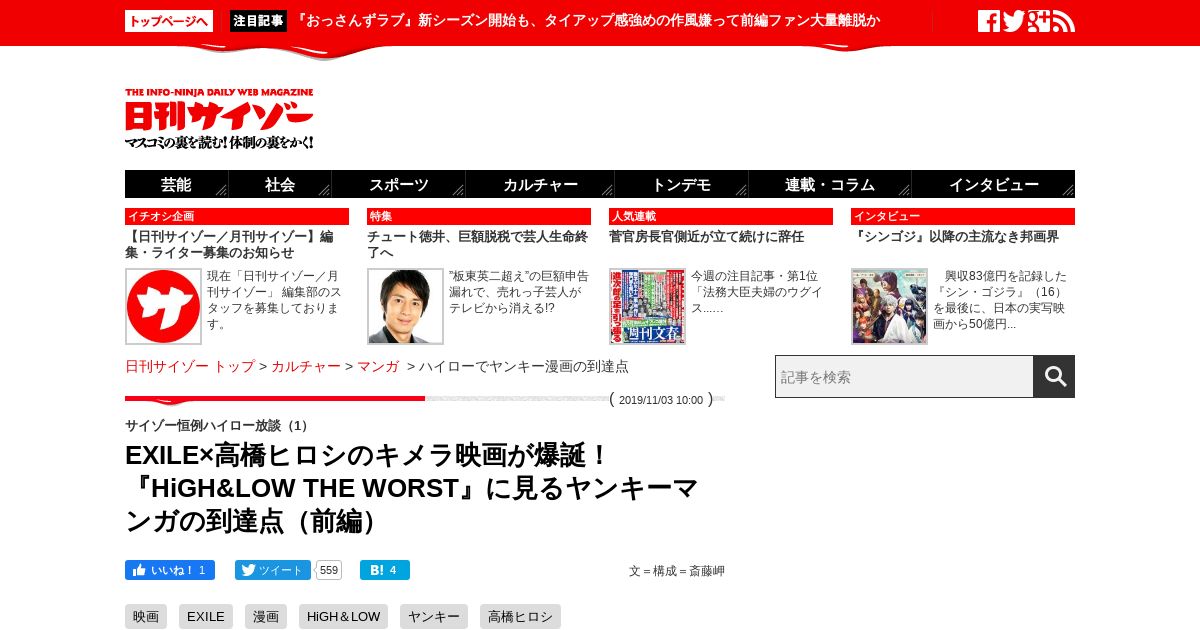The image size is (1200, 630).
Task: Click the Hatena B! bookmark button
Action: click(385, 570)
